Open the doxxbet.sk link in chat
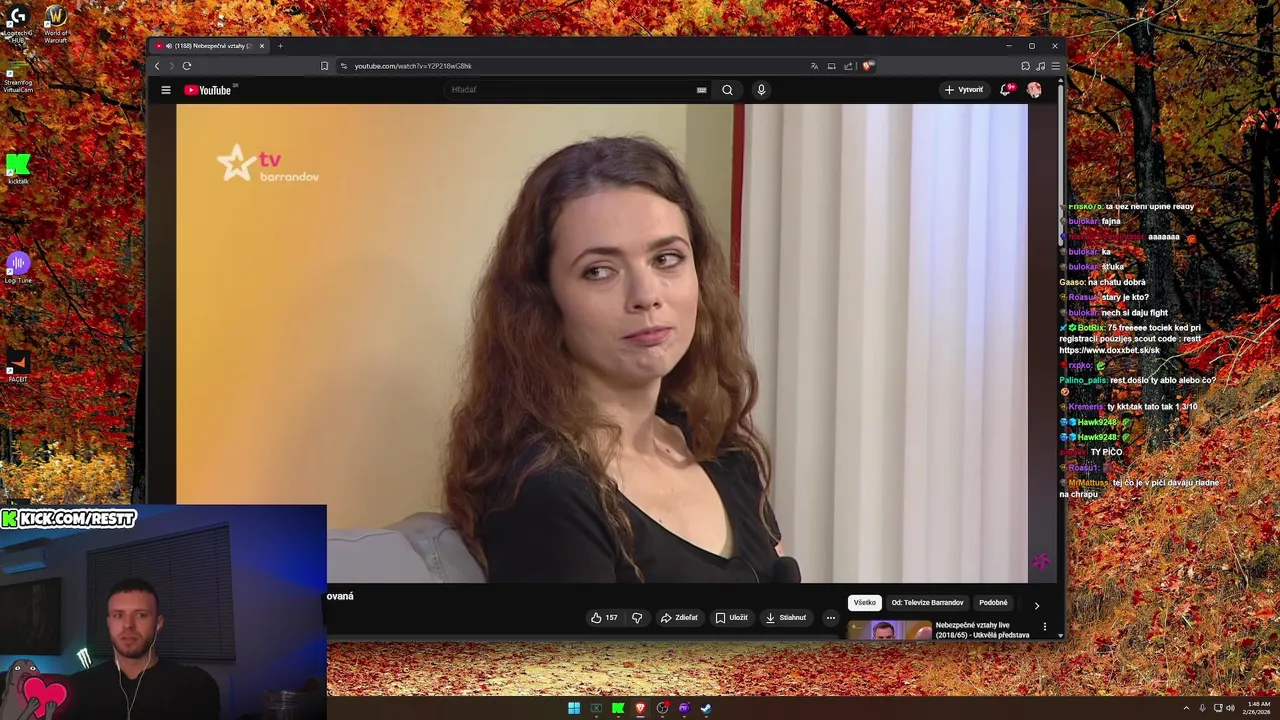 coord(1110,351)
